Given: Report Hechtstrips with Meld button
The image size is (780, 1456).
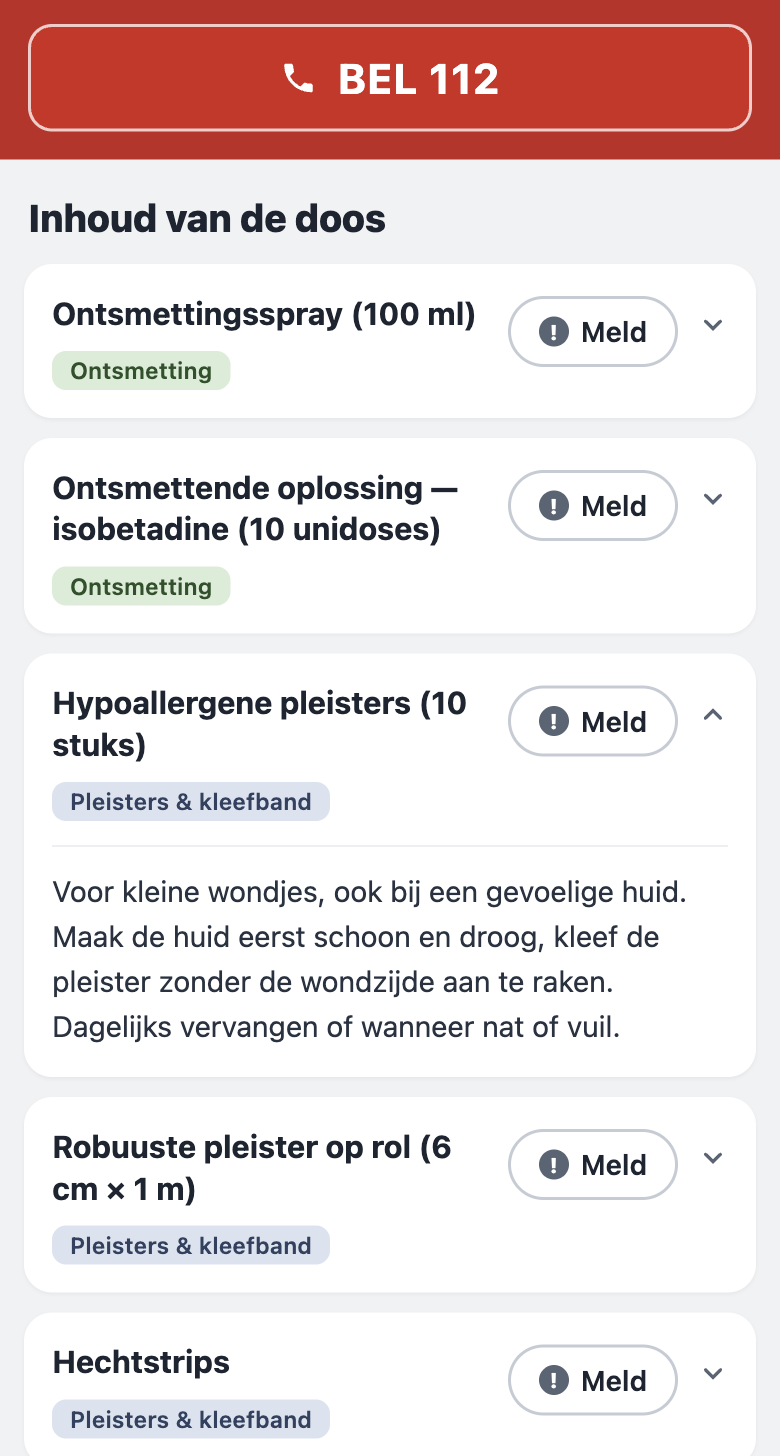Looking at the screenshot, I should (x=593, y=1381).
